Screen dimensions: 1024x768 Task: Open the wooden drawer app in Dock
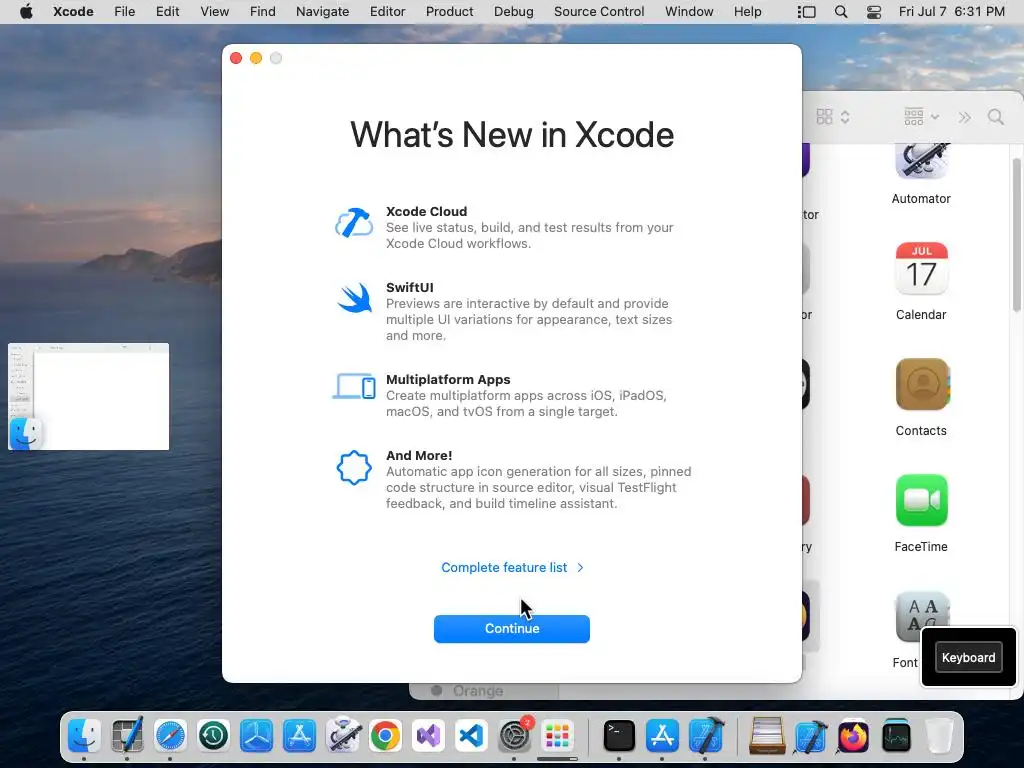[767, 736]
